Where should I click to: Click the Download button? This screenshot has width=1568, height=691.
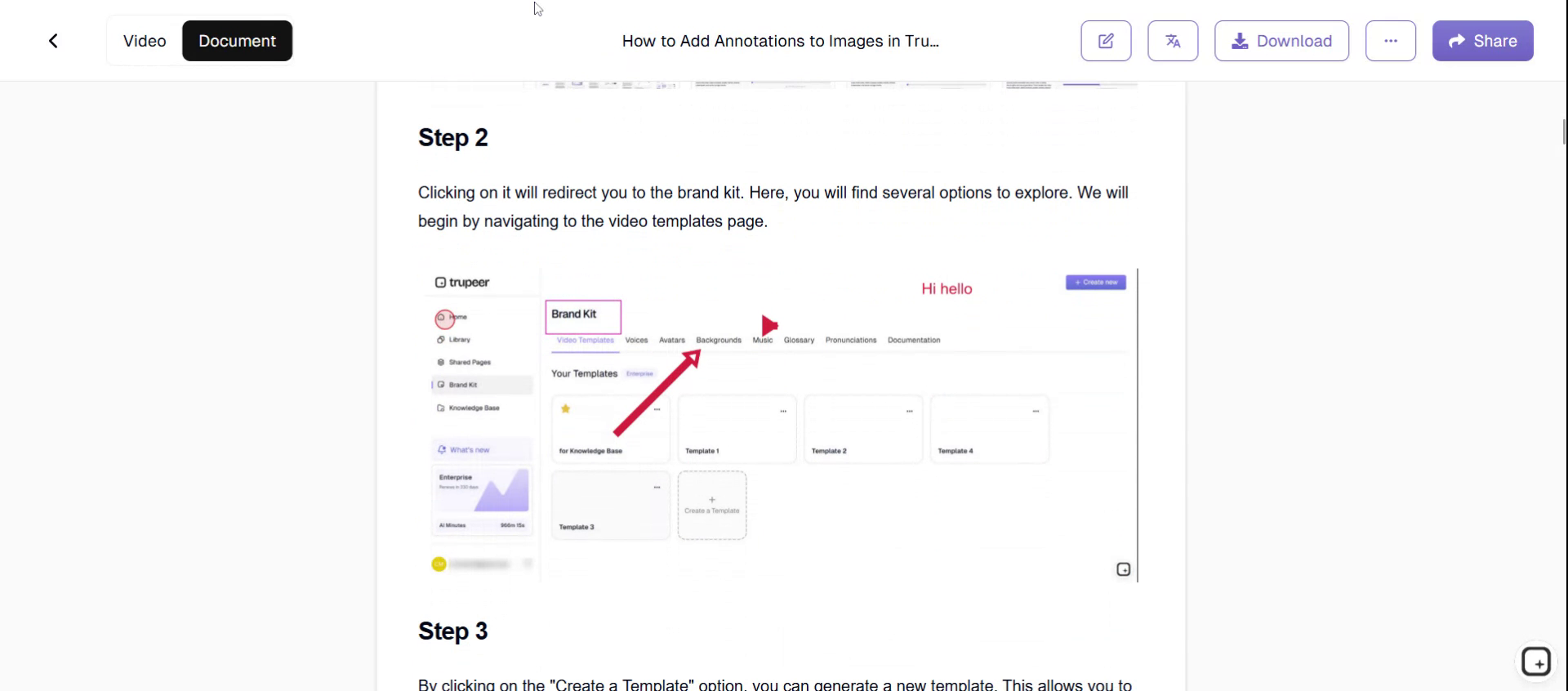tap(1281, 41)
